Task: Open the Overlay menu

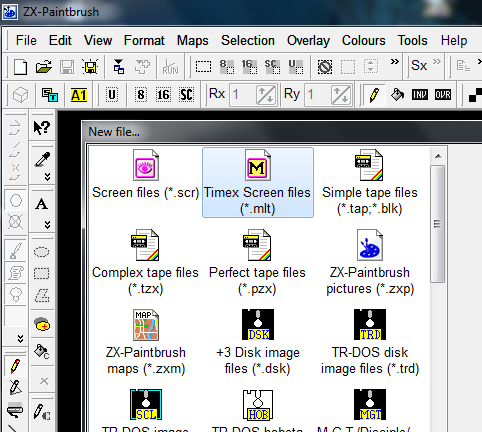Action: pyautogui.click(x=308, y=41)
